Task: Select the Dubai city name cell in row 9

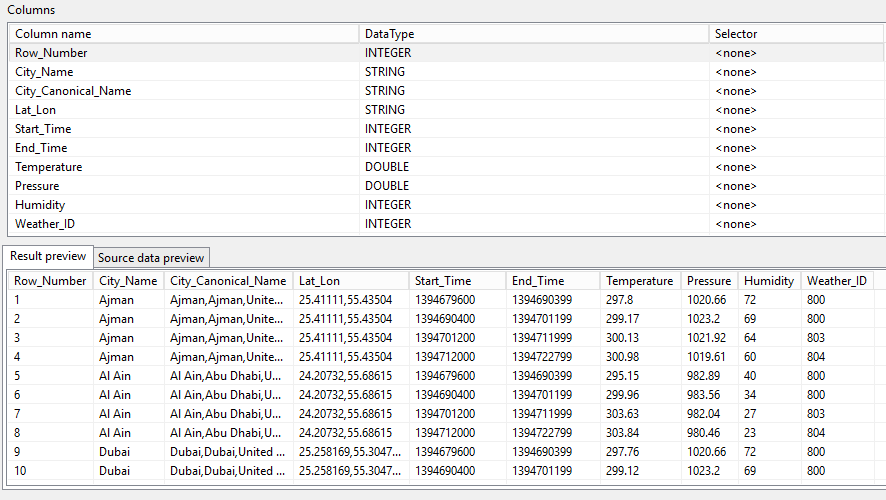Action: coord(115,452)
